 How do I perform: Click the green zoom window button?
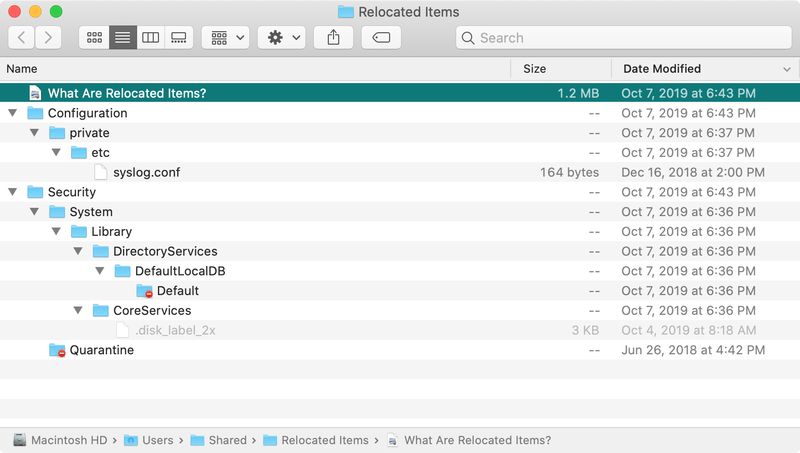[56, 11]
